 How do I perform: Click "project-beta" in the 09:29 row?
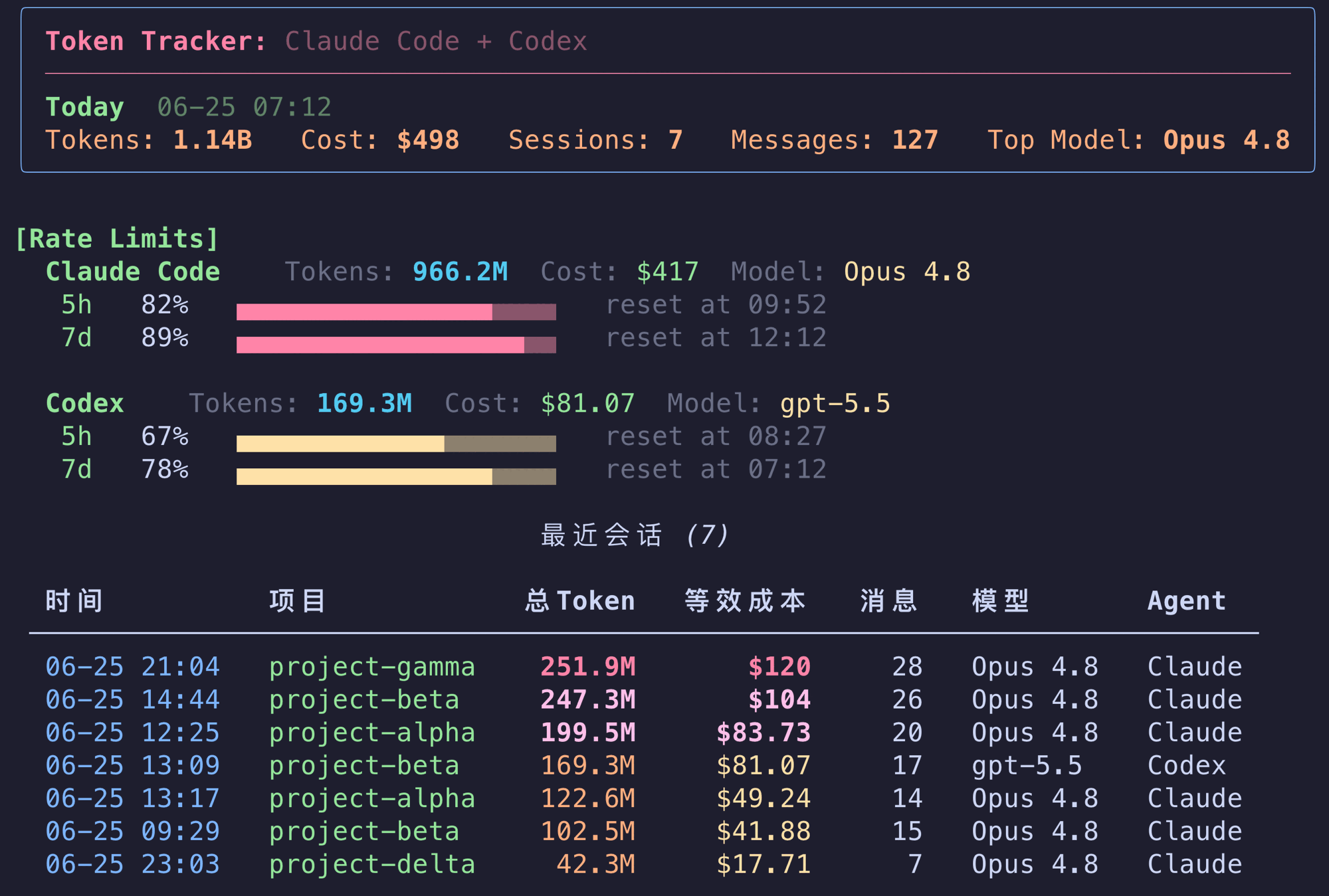click(x=364, y=831)
